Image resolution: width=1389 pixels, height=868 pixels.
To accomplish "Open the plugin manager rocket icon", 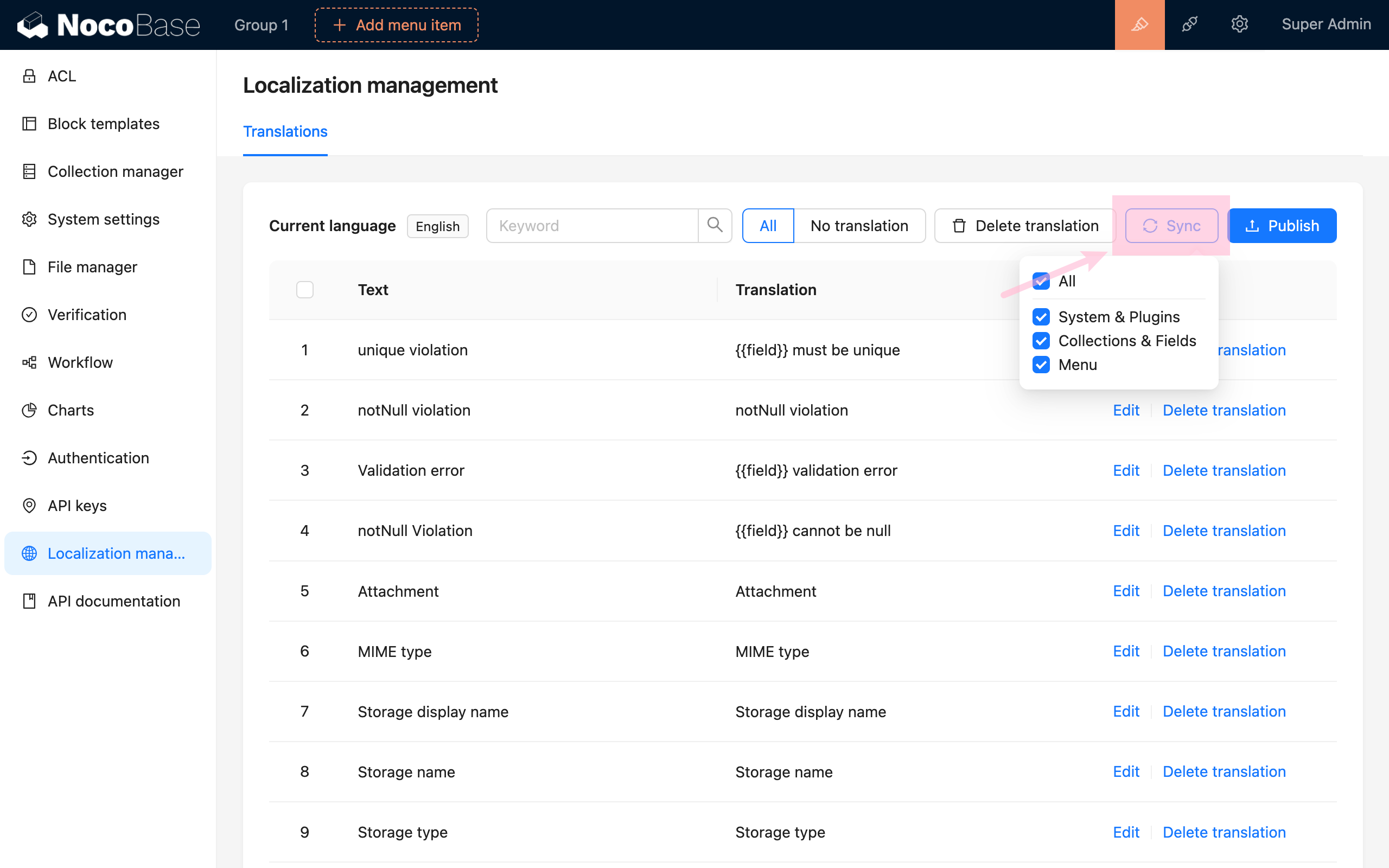I will coord(1189,25).
